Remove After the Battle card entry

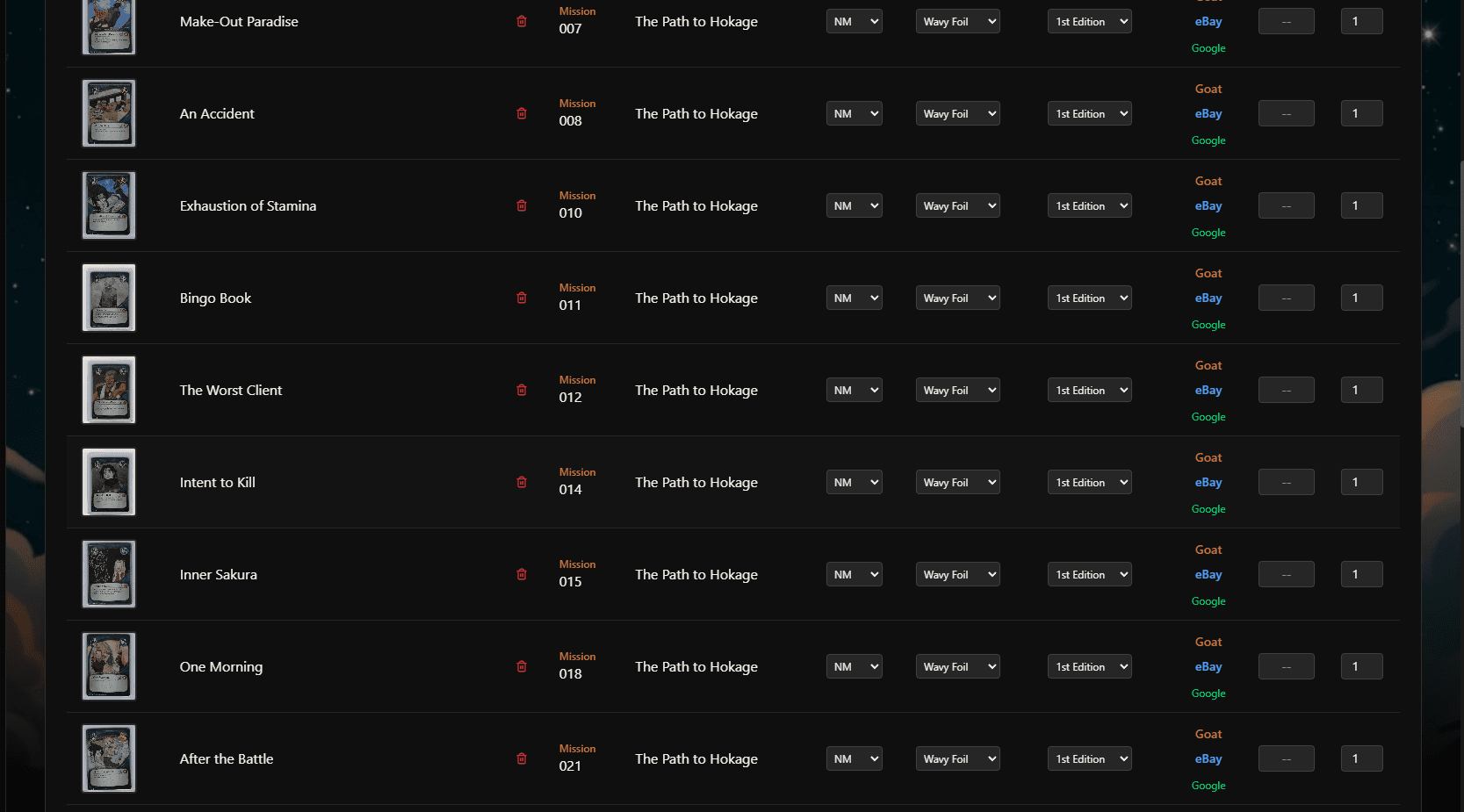click(522, 758)
